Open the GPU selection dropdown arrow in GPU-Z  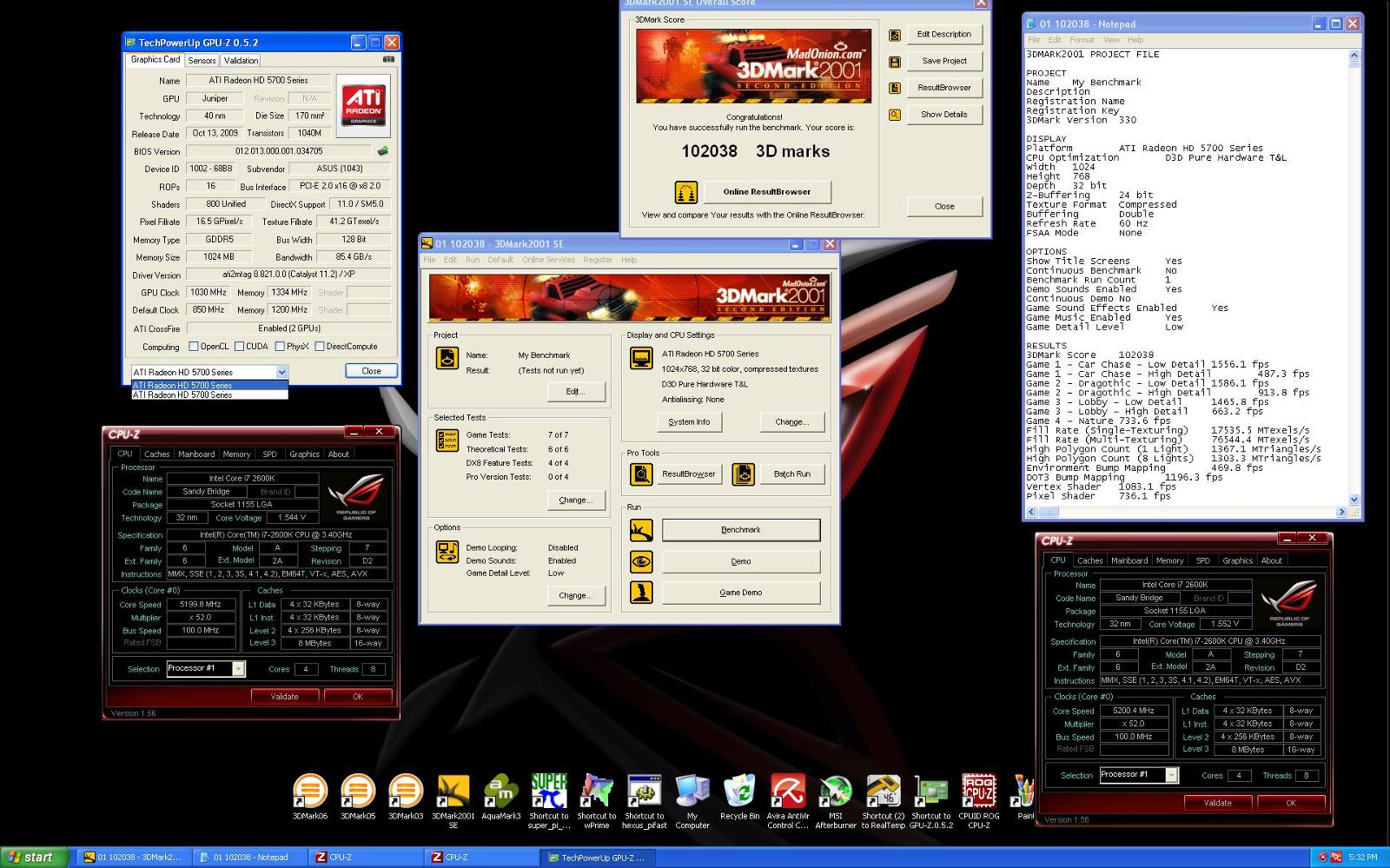(x=281, y=372)
